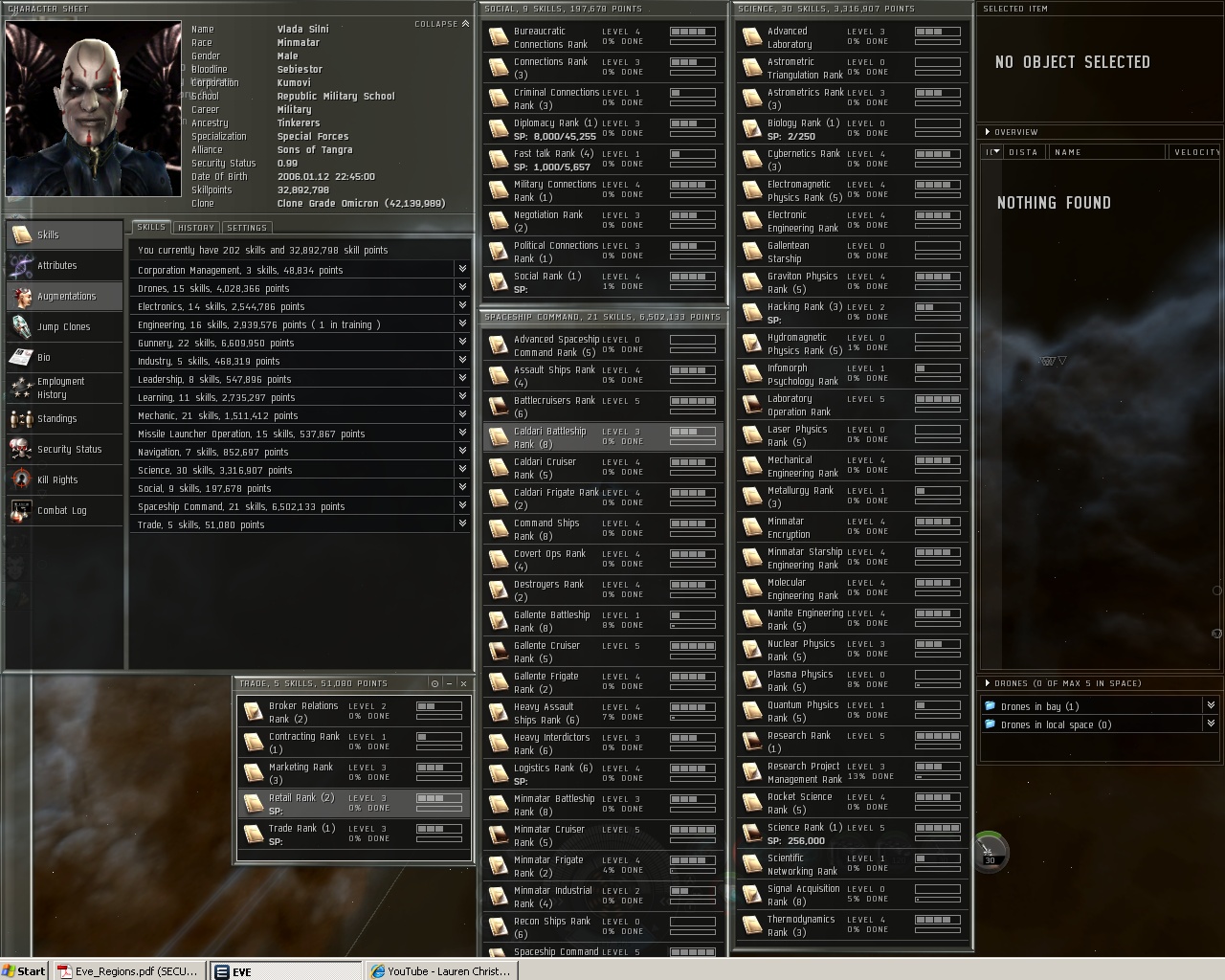The width and height of the screenshot is (1225, 980).
Task: Switch to the Skills tab
Action: coord(151,228)
